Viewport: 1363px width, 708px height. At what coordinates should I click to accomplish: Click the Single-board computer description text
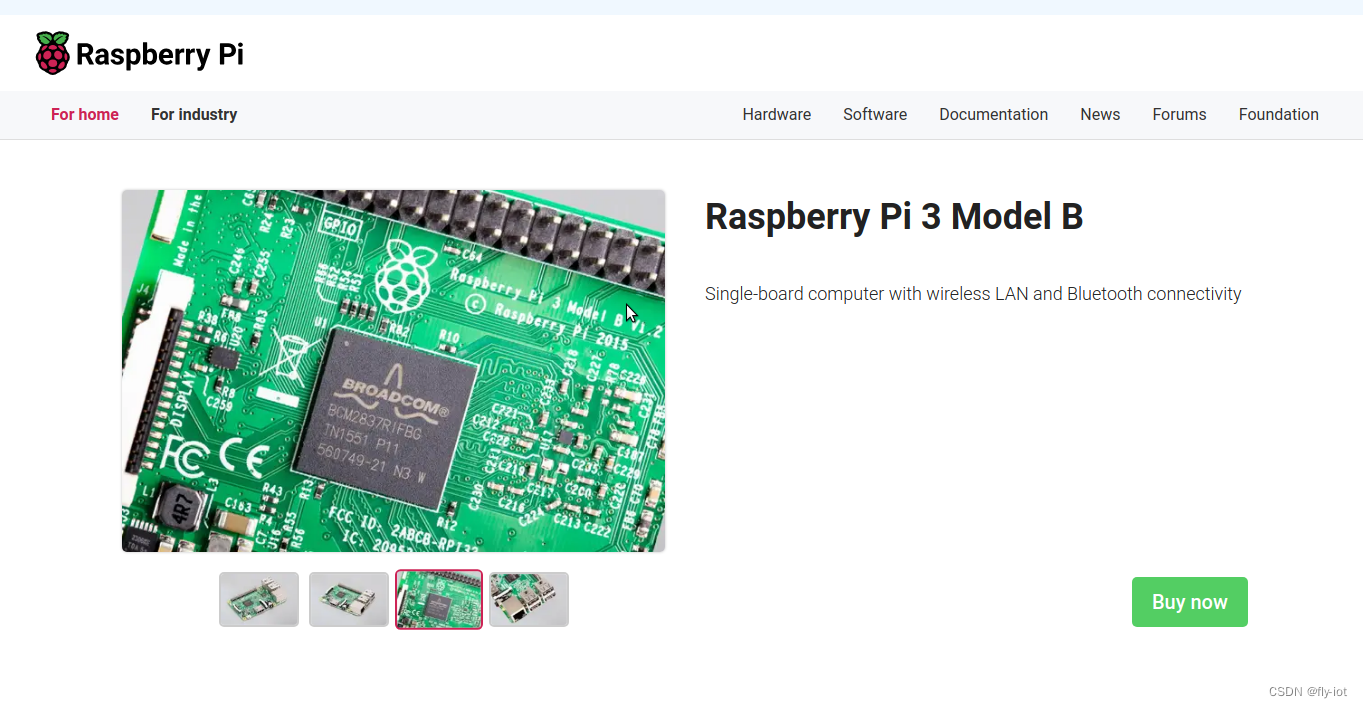(973, 294)
